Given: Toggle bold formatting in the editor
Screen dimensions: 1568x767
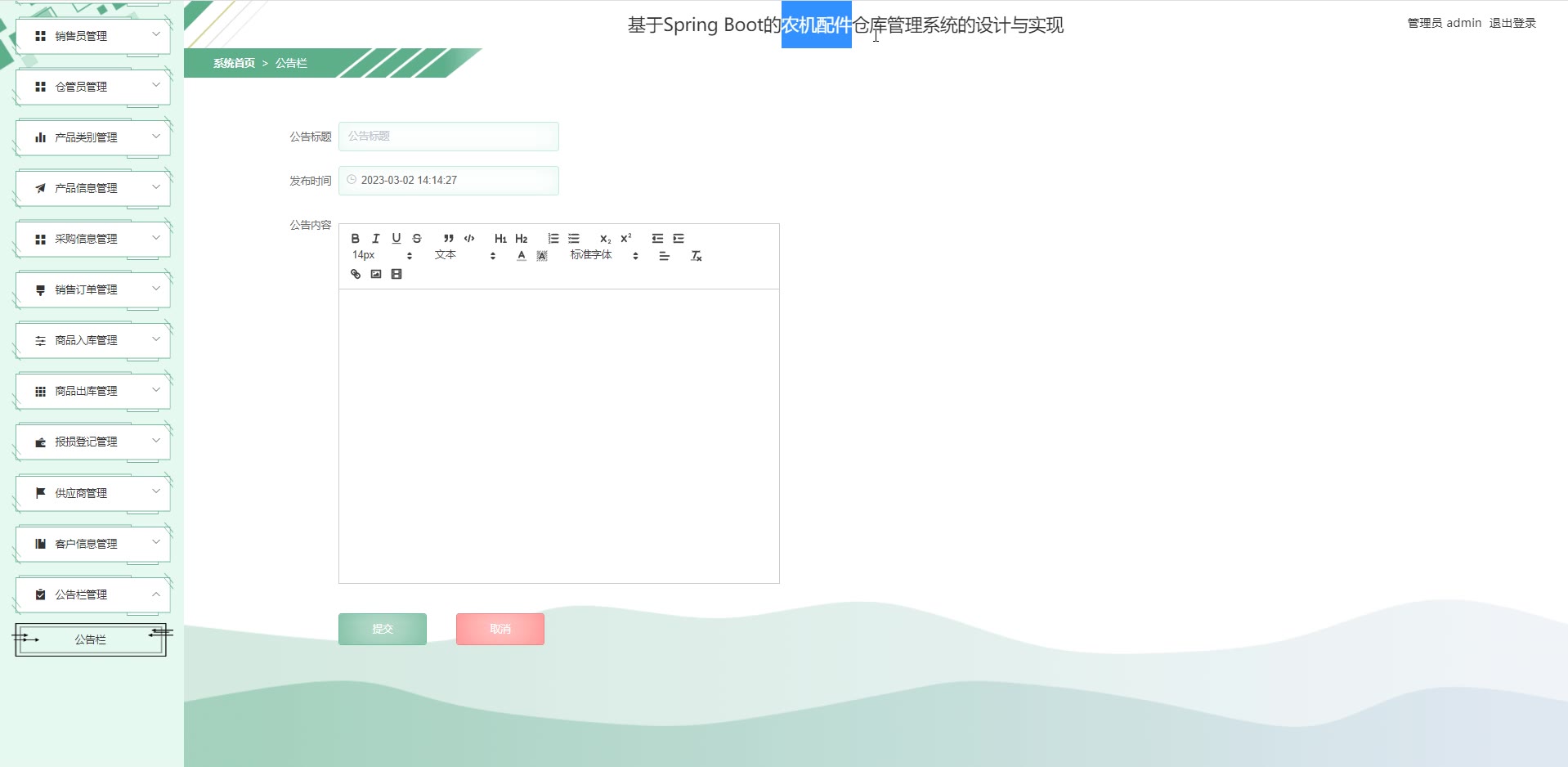Looking at the screenshot, I should click(x=356, y=239).
